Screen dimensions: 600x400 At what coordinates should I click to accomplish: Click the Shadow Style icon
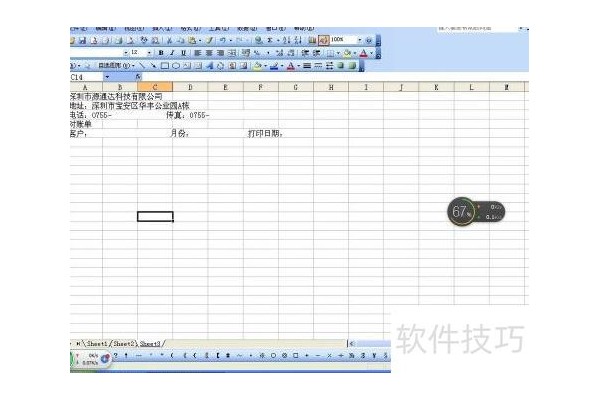click(341, 66)
